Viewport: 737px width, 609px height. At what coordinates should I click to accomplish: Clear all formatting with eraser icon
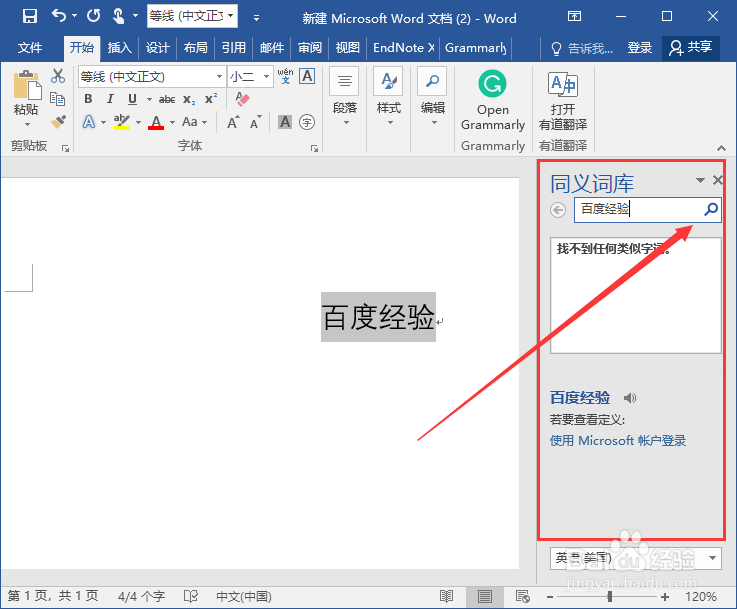242,99
